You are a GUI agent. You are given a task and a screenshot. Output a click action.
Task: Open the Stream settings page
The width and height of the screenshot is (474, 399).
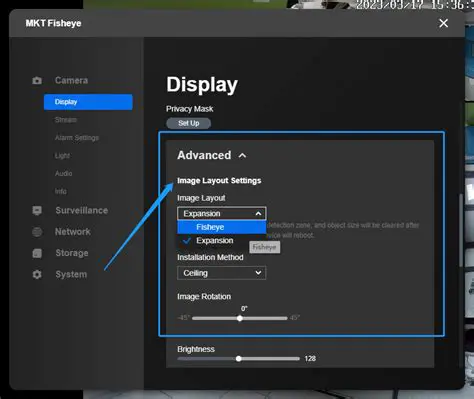pos(66,120)
